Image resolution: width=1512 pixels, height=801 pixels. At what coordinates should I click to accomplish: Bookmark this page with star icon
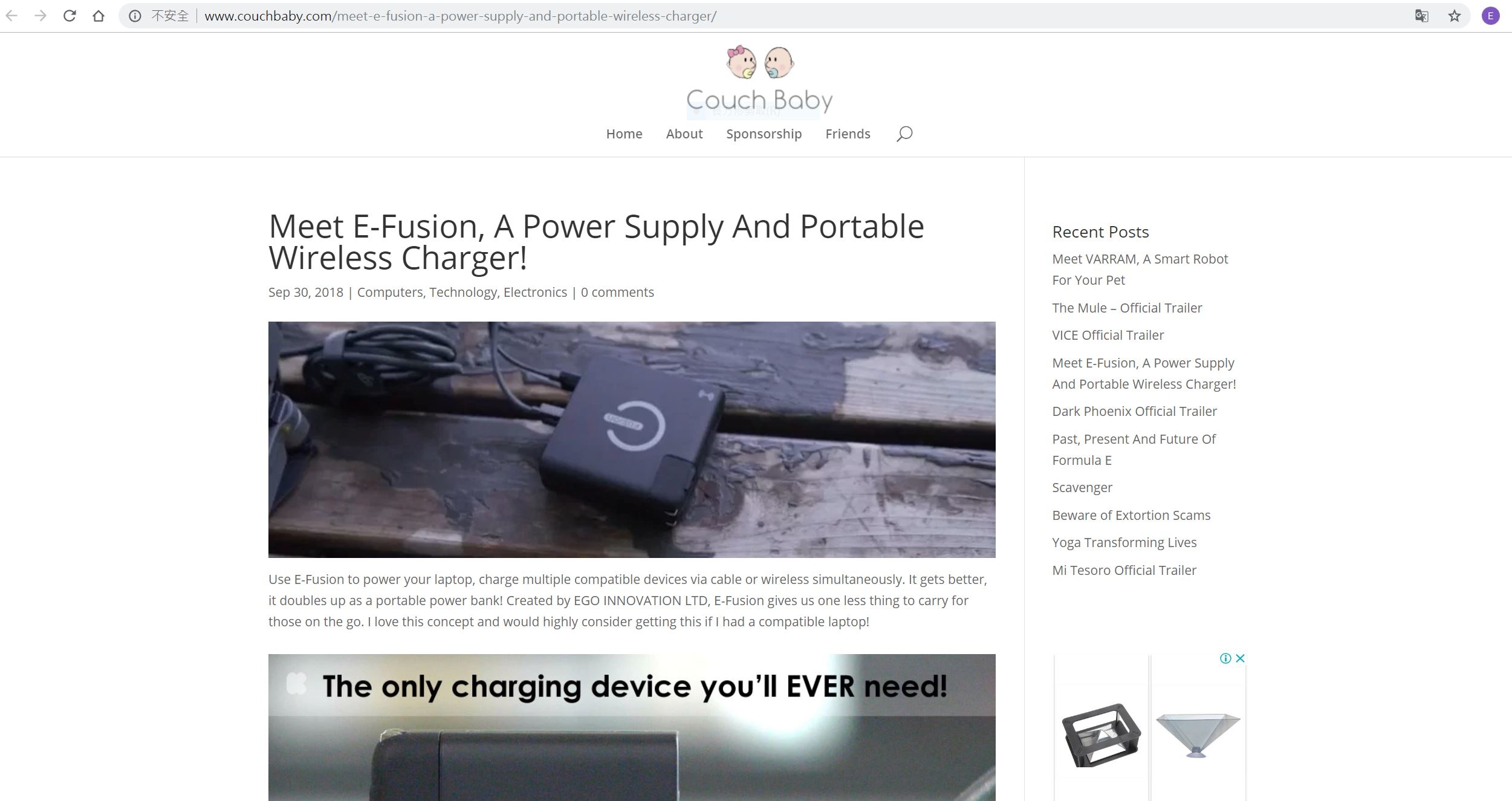point(1455,16)
